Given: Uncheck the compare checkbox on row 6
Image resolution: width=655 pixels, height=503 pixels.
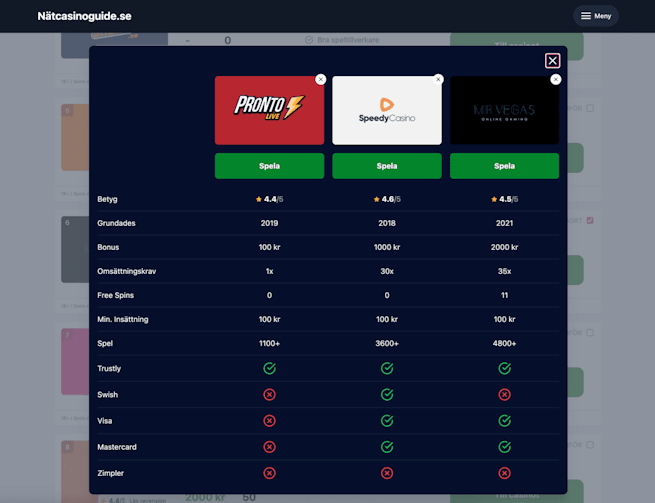Looking at the screenshot, I should pyautogui.click(x=590, y=220).
